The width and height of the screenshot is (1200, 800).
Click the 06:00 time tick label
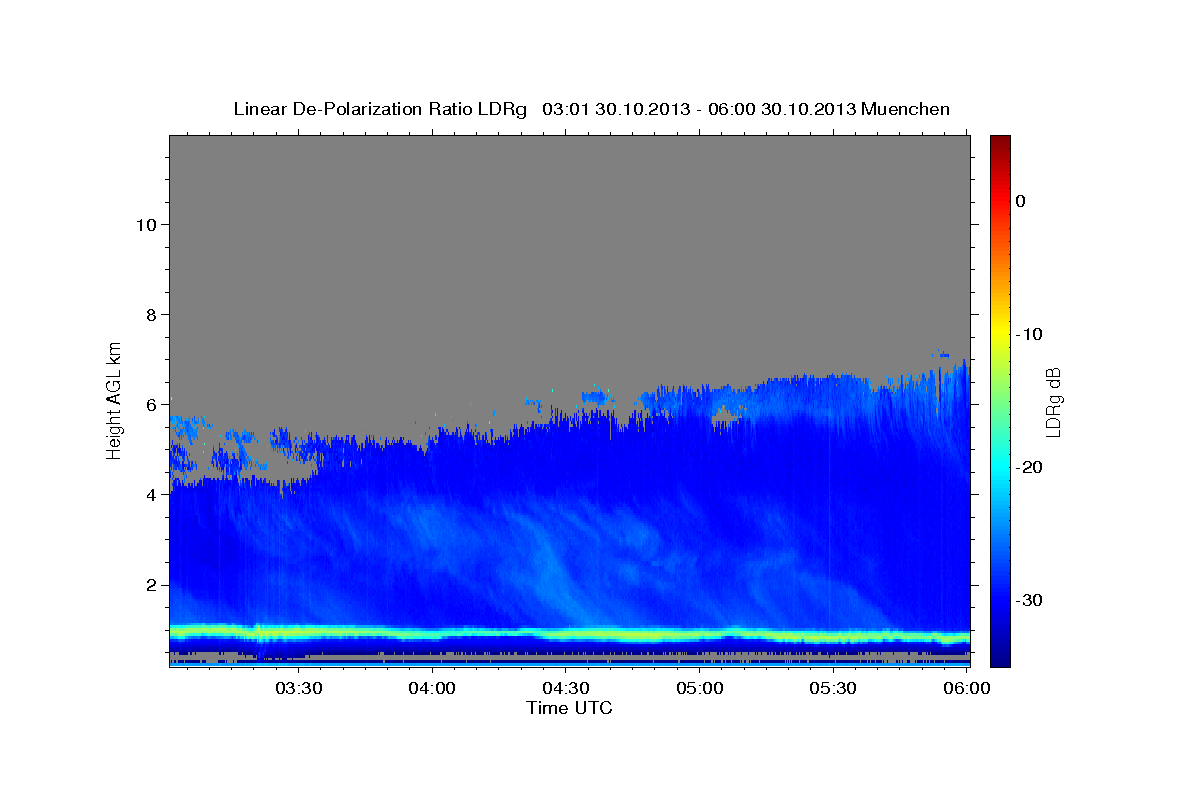click(966, 689)
